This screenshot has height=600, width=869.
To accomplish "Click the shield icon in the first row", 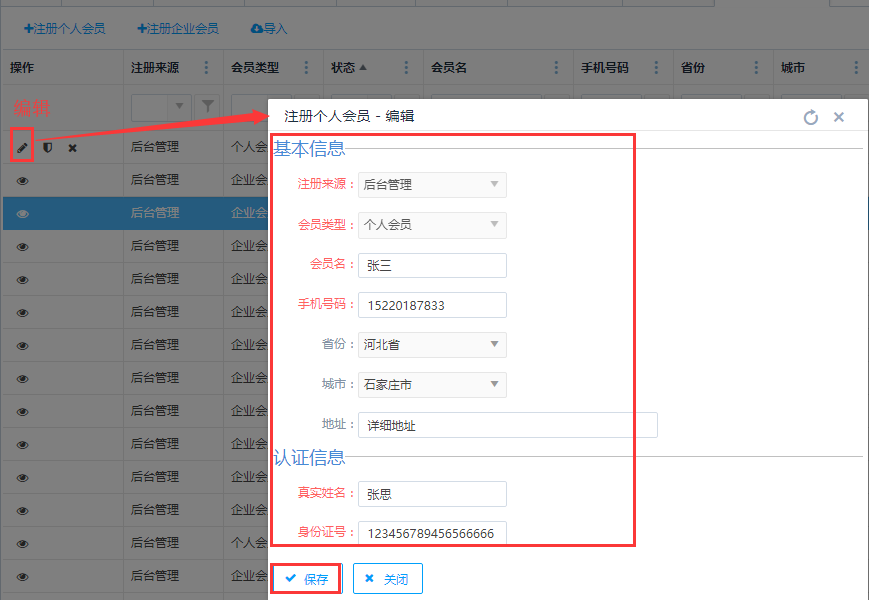I will [47, 147].
